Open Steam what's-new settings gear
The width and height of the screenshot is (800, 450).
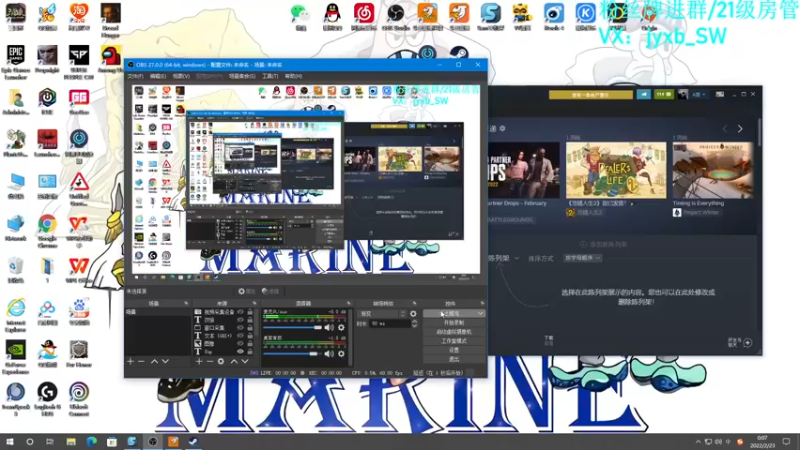(x=503, y=129)
